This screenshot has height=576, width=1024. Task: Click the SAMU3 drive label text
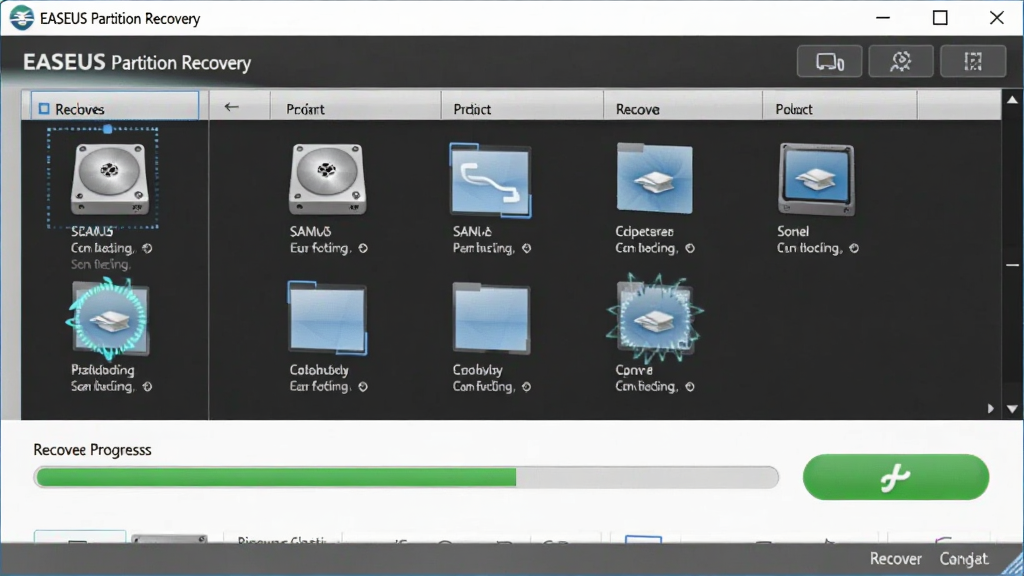click(310, 231)
